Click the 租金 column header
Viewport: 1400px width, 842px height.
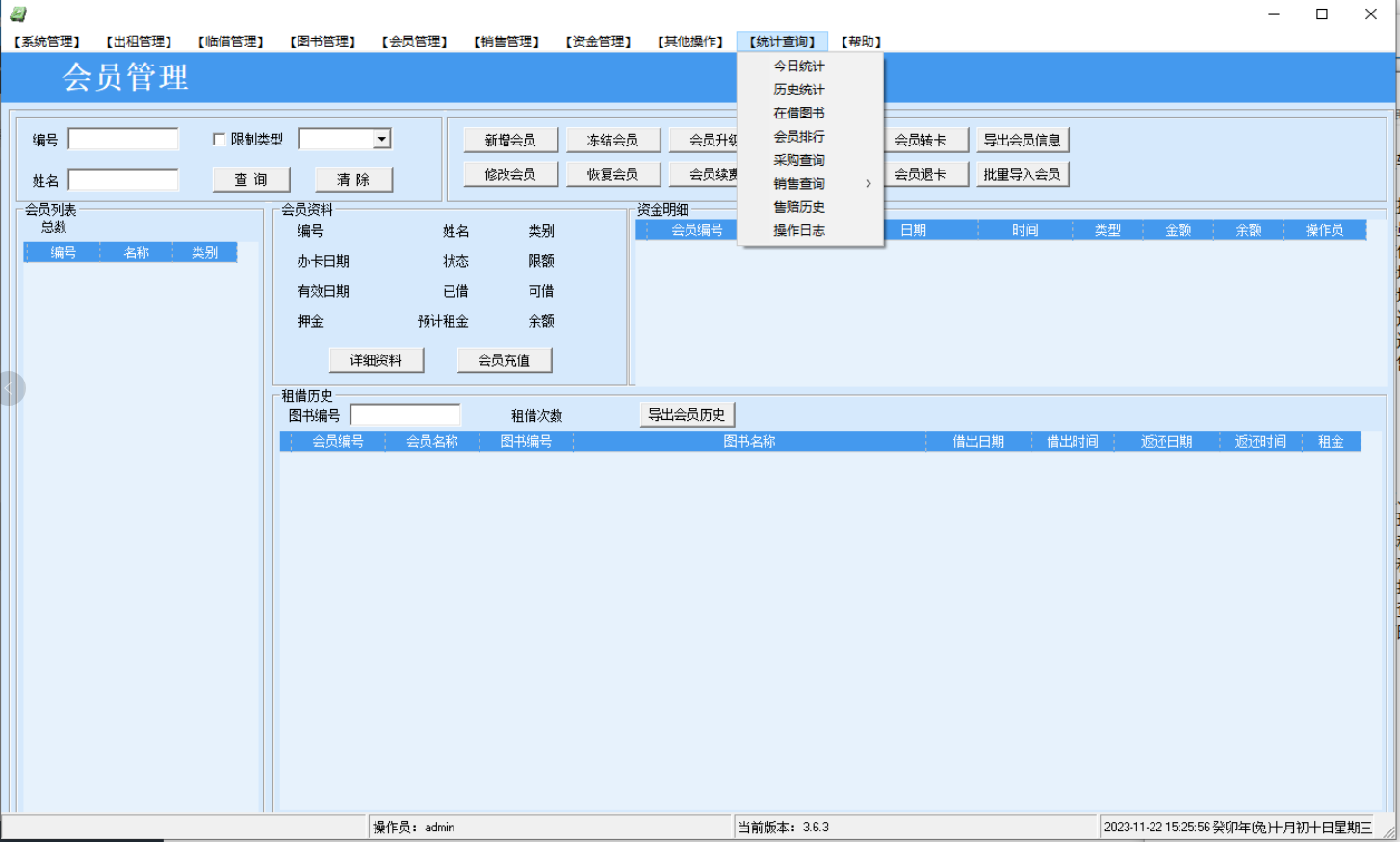tap(1332, 442)
